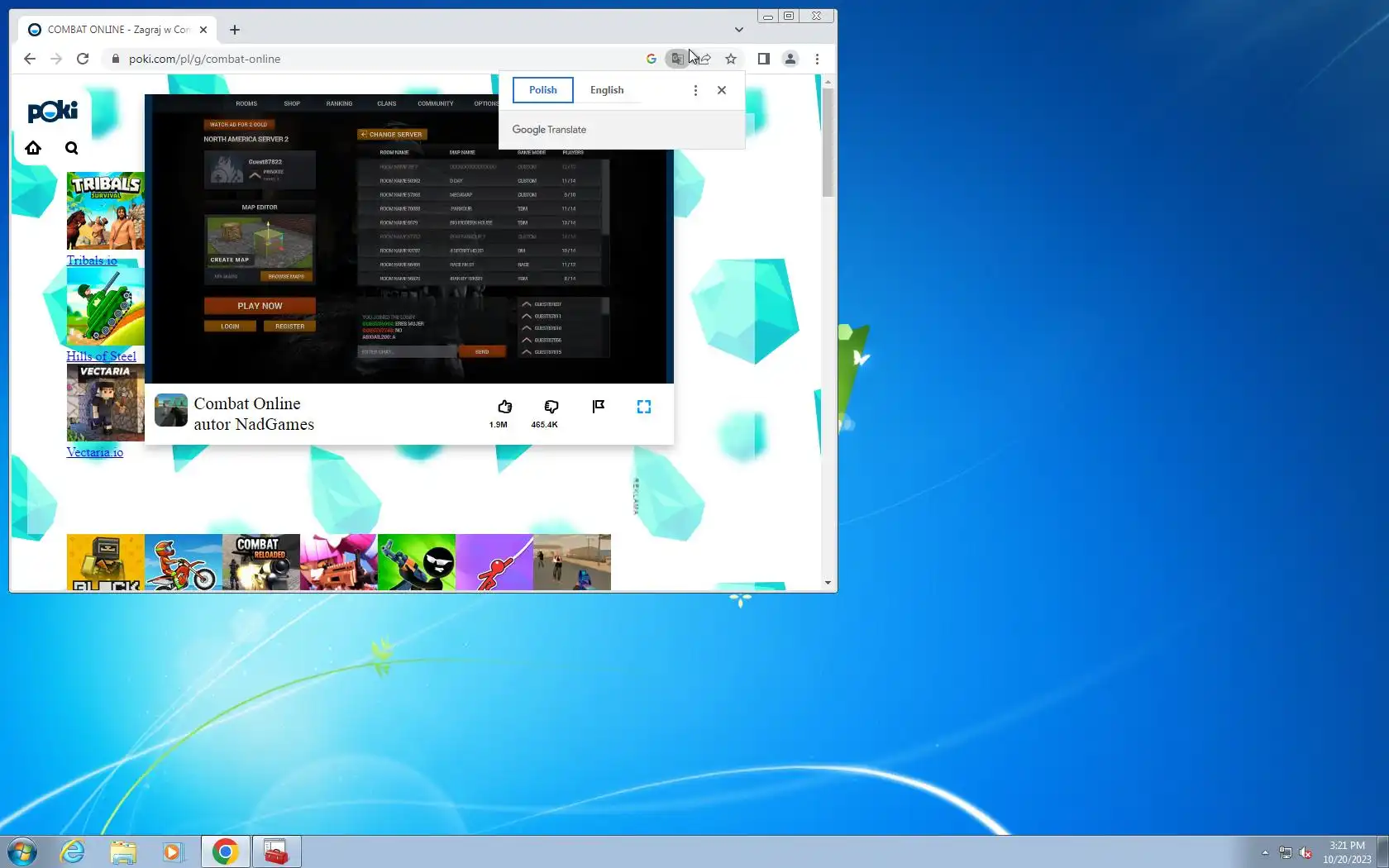Select English in the translate popup
The height and width of the screenshot is (868, 1389).
pyautogui.click(x=607, y=90)
